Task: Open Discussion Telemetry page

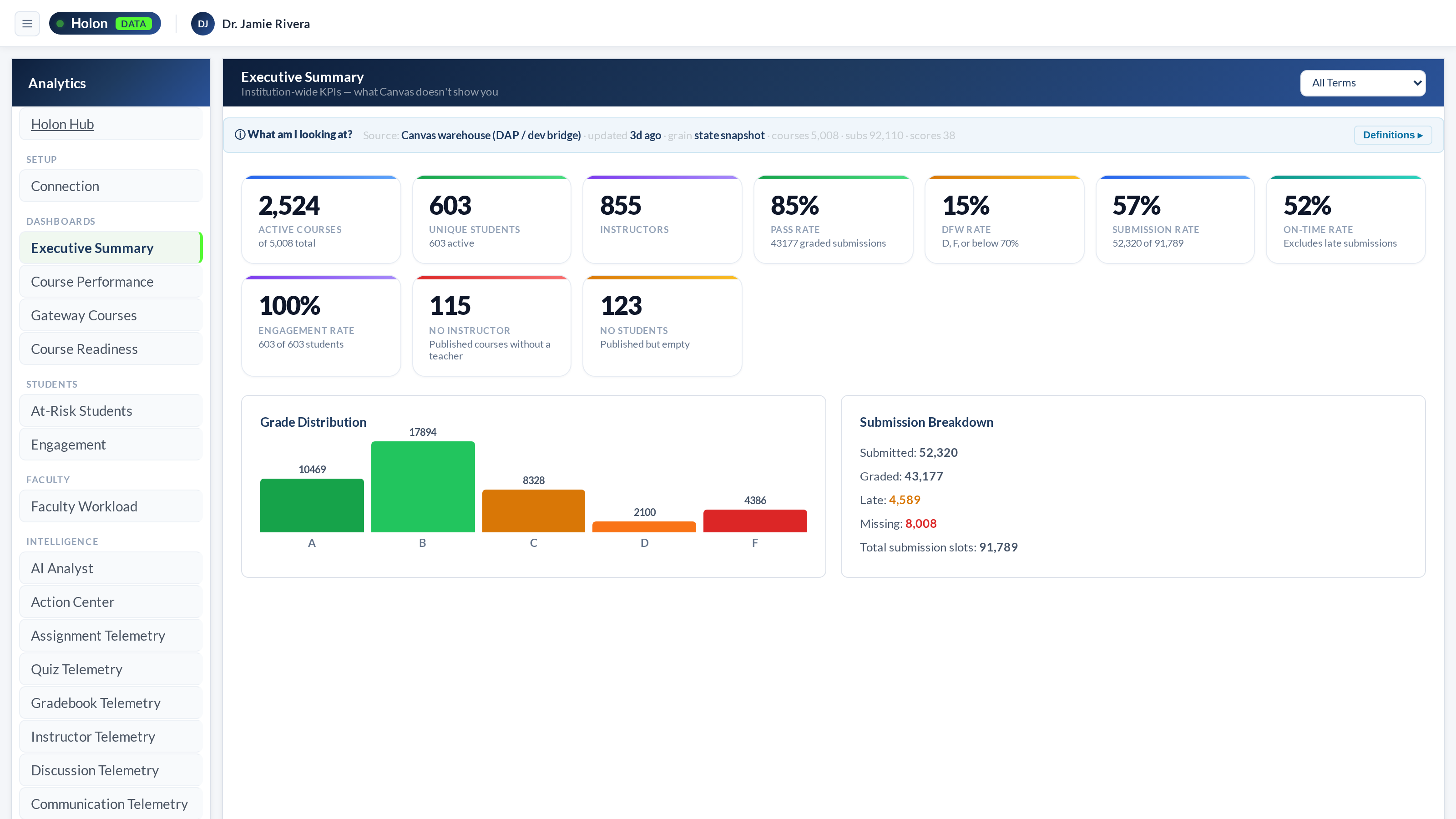Action: pyautogui.click(x=111, y=770)
